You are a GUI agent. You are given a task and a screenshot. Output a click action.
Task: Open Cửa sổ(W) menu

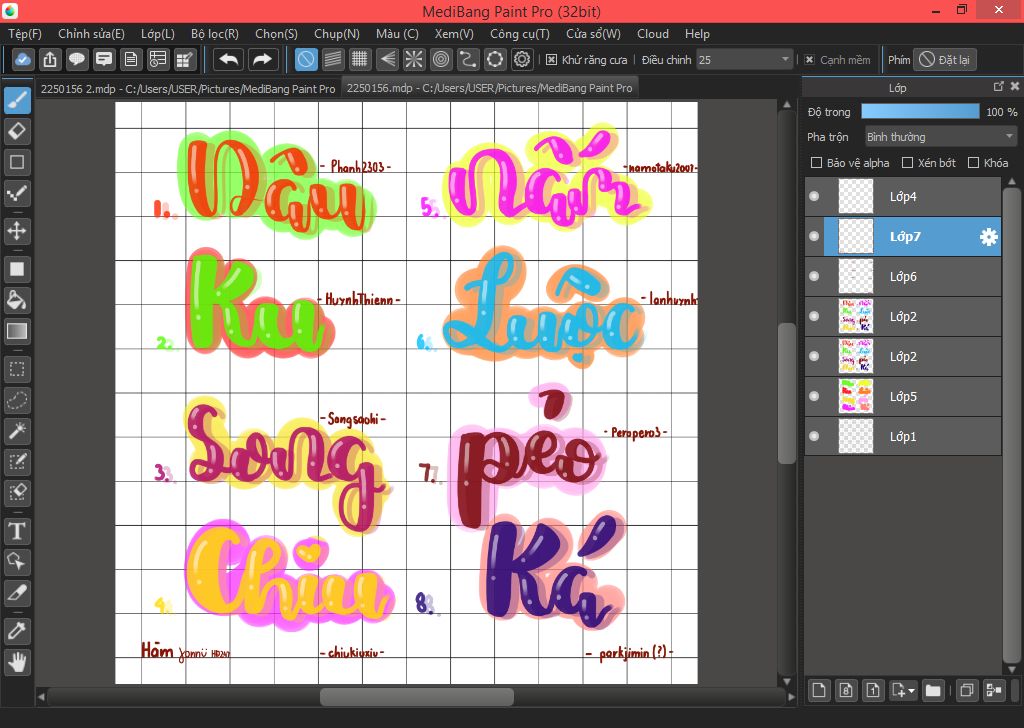593,34
